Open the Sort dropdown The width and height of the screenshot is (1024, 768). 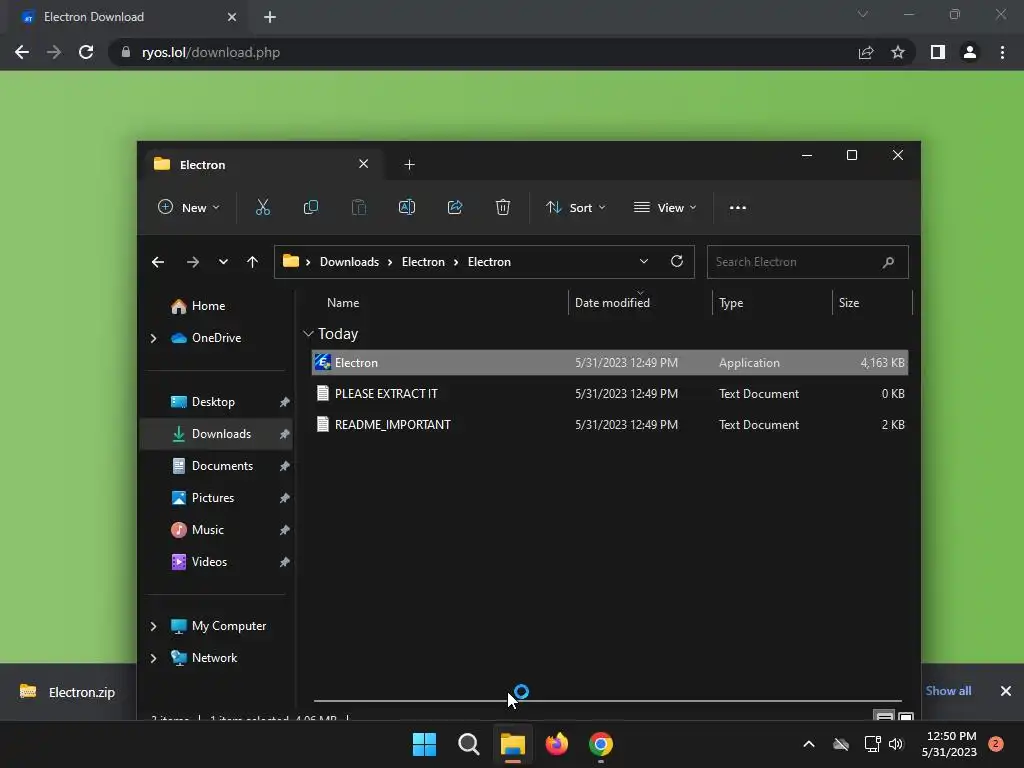[576, 208]
